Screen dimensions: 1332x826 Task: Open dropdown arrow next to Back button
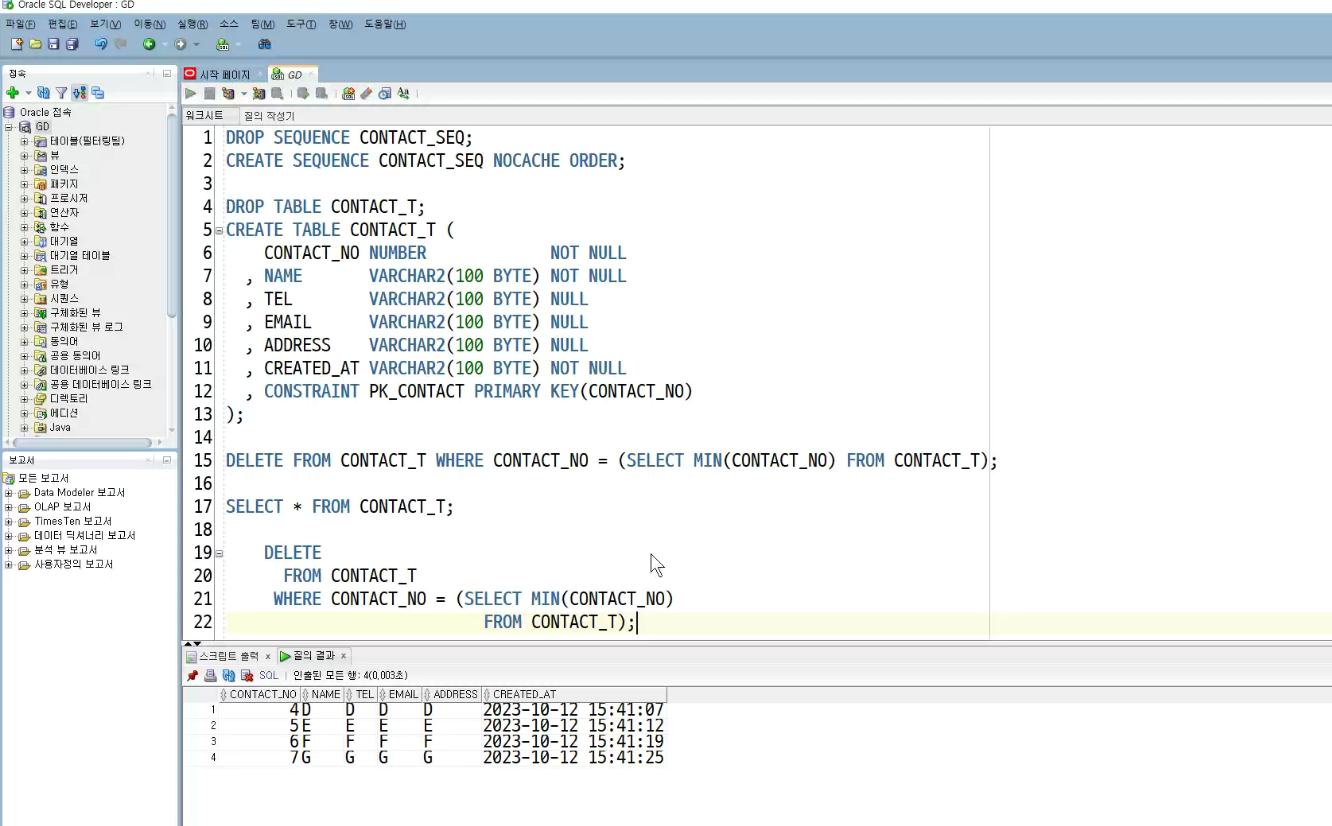(x=165, y=44)
